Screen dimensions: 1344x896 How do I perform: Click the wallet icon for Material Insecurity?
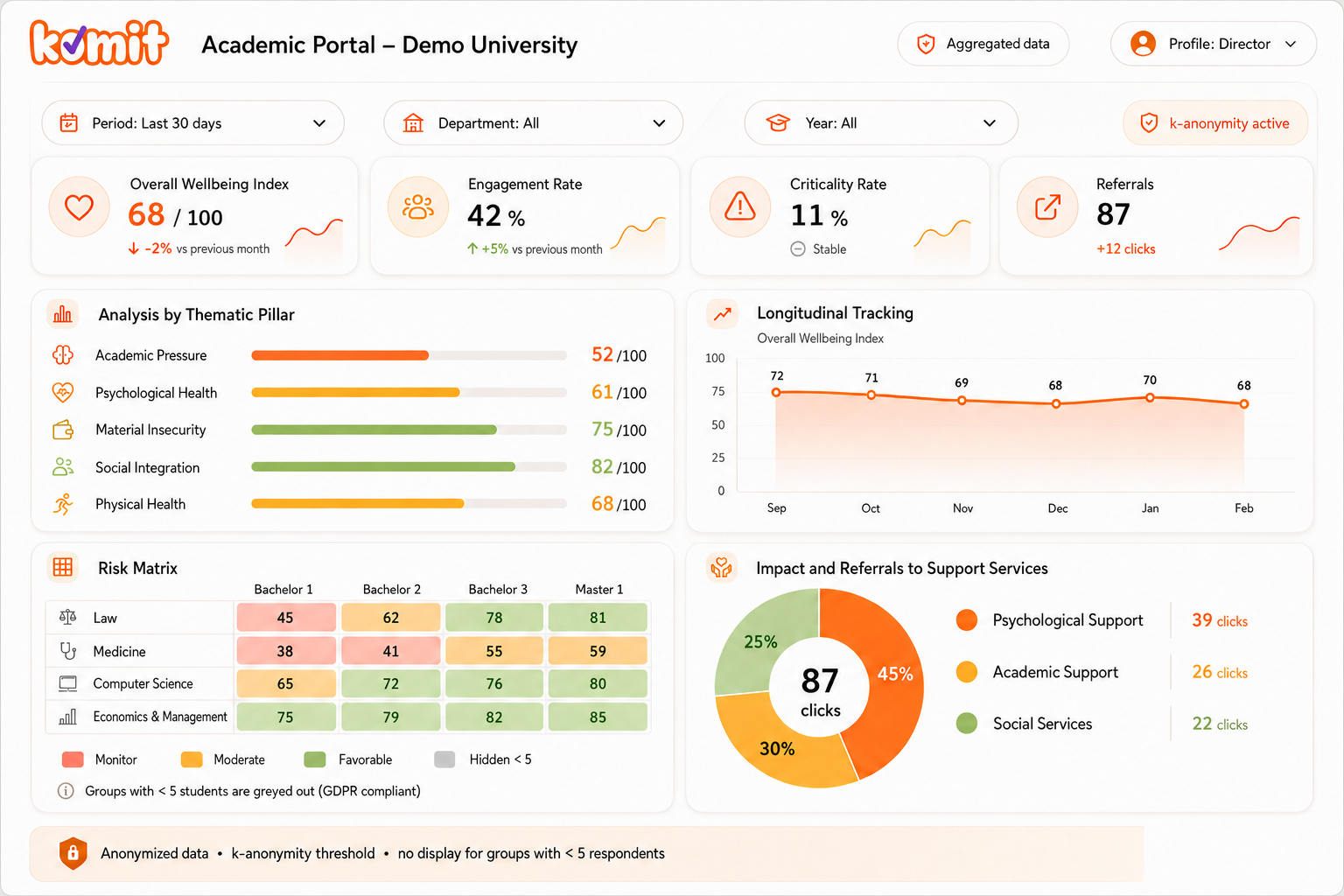click(x=63, y=430)
